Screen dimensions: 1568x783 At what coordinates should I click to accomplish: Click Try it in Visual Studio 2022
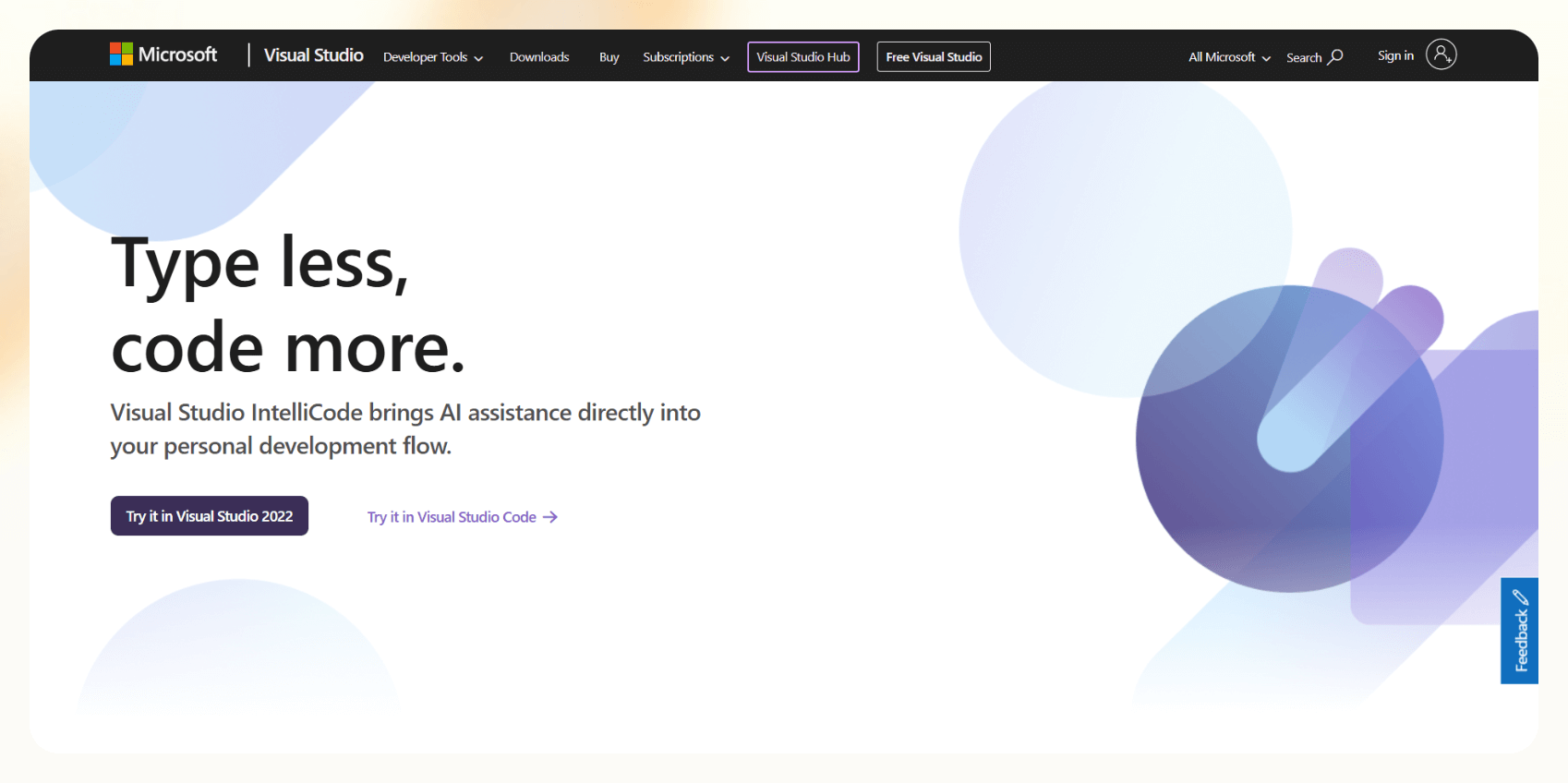point(210,516)
